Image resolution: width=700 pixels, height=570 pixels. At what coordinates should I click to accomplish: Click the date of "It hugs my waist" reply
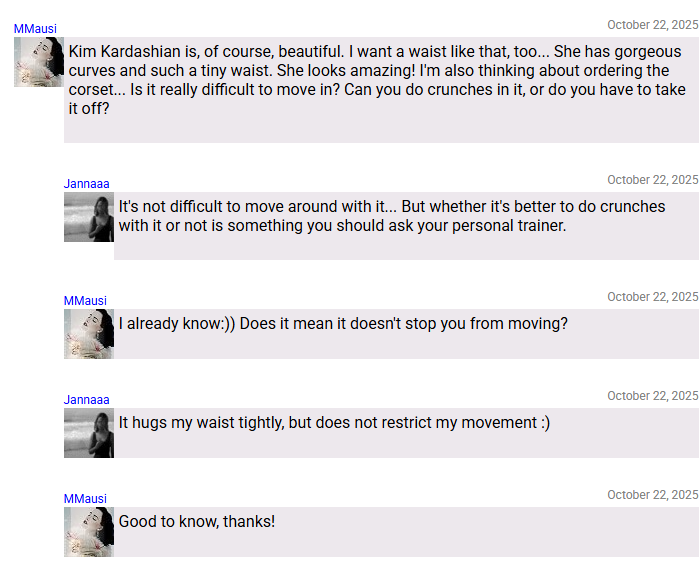click(x=652, y=396)
